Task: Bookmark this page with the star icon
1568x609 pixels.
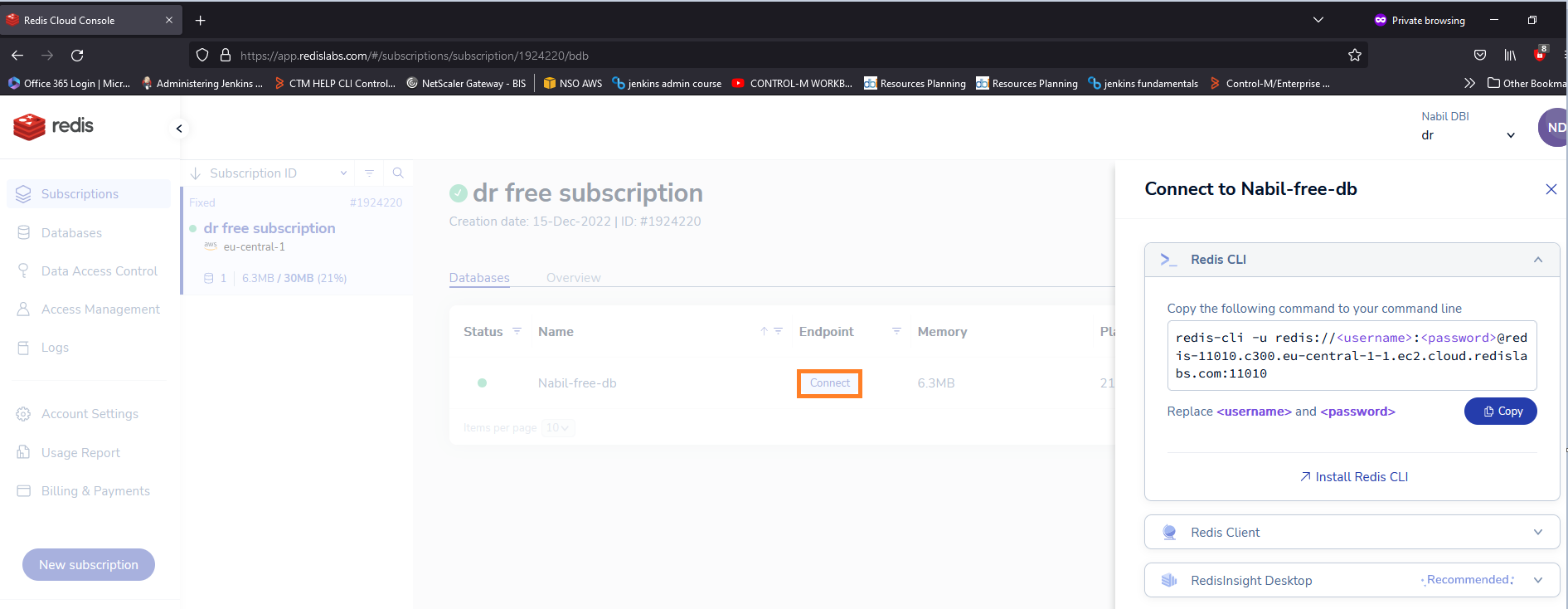Action: pos(1355,56)
